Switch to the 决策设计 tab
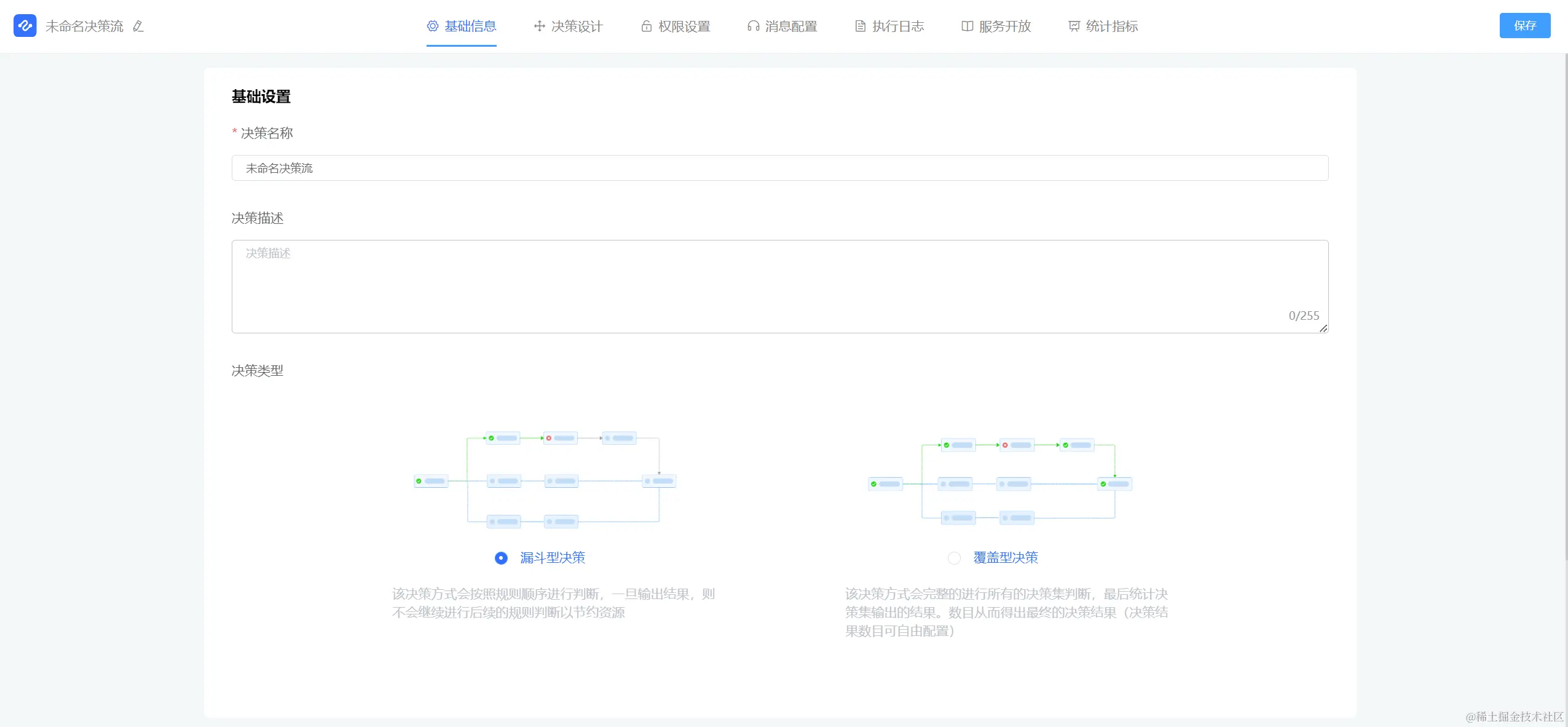Screen dimensions: 1568x727 click(x=577, y=26)
